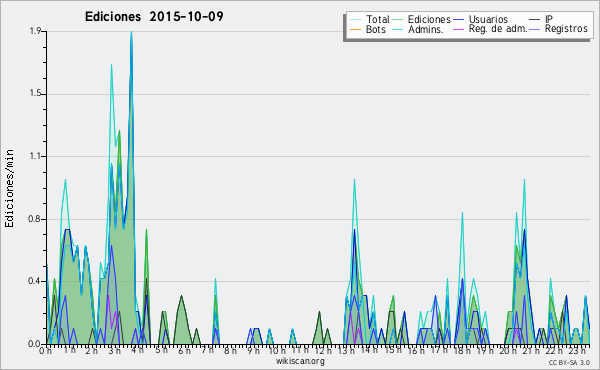This screenshot has height=370, width=600.
Task: Click the Total peak near 13 h
Action: point(354,180)
